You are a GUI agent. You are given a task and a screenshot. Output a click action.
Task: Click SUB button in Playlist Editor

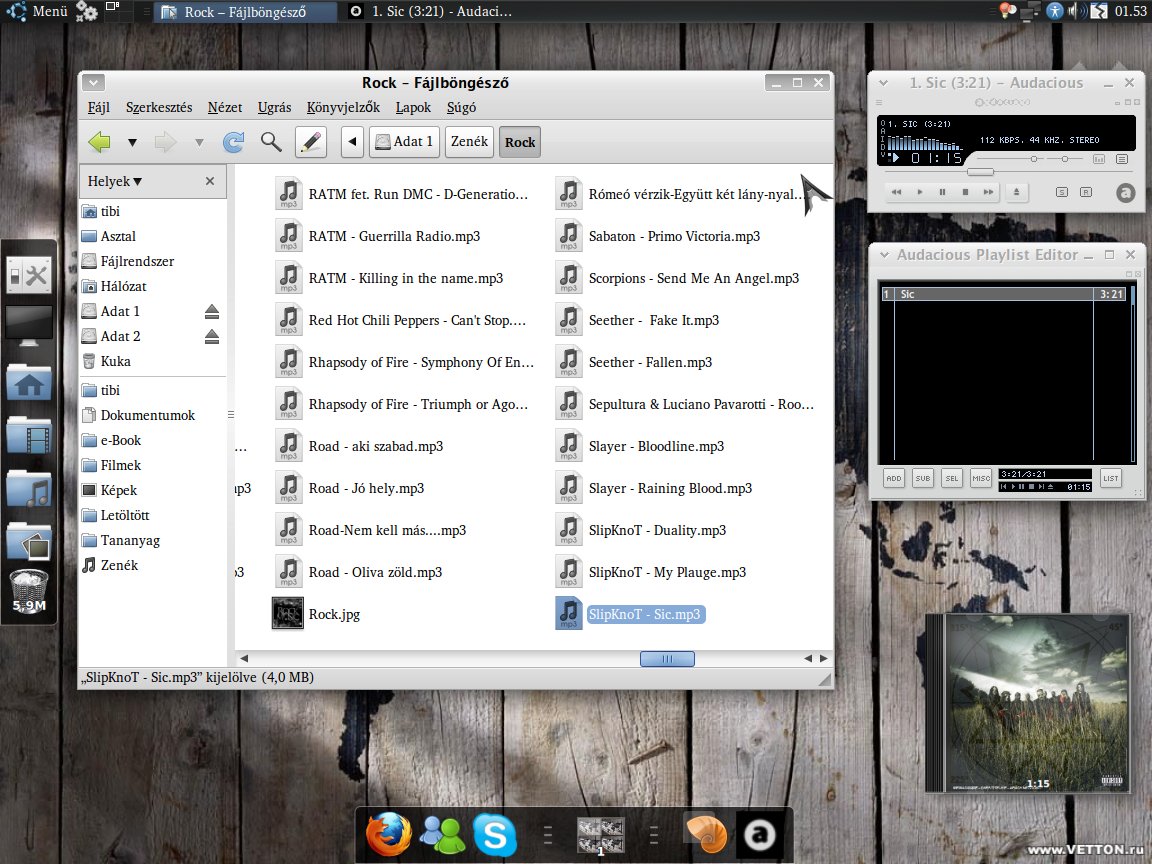point(923,478)
